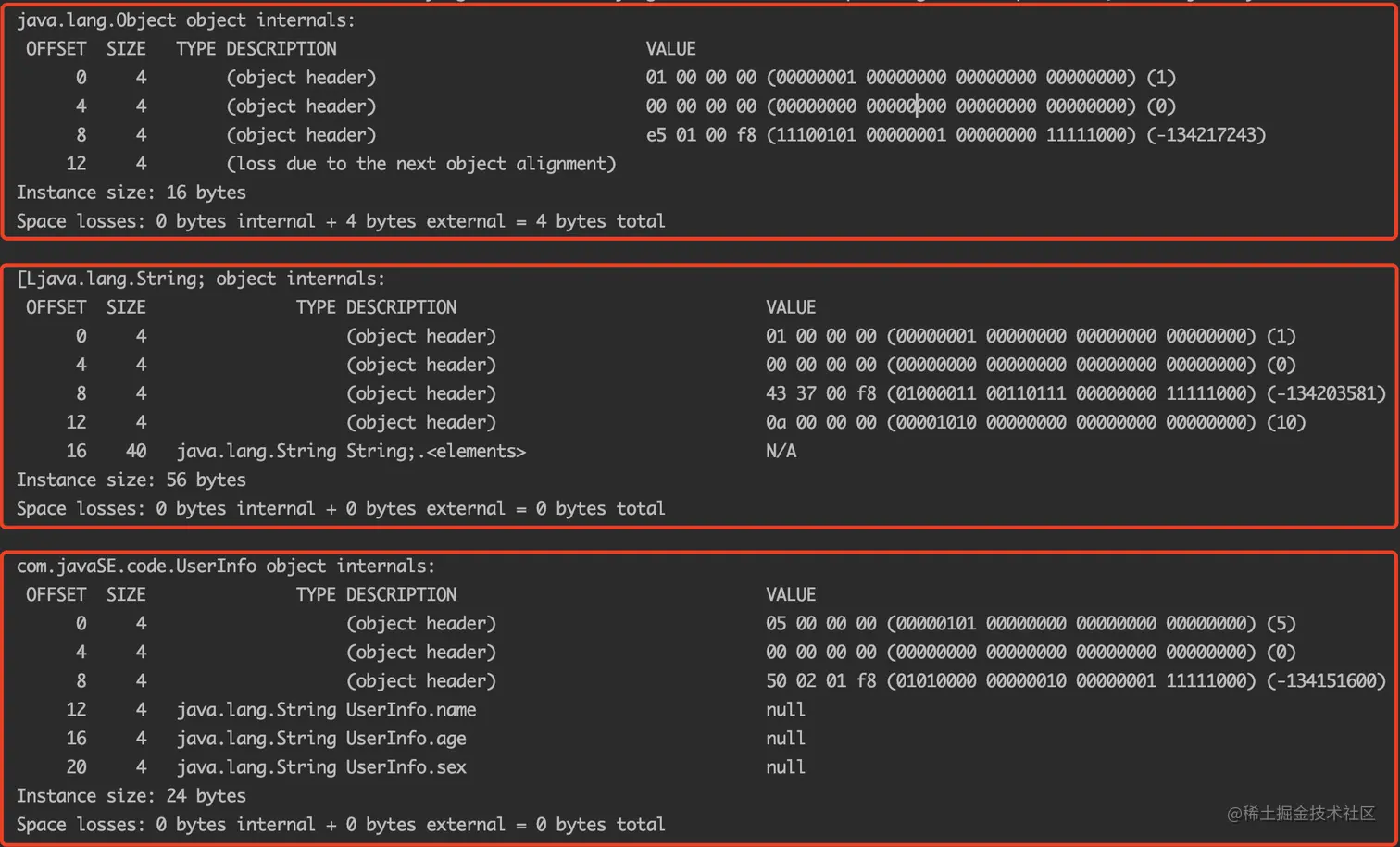The width and height of the screenshot is (1400, 847).
Task: Click 'OFFSET' header in String array section
Action: (x=56, y=307)
